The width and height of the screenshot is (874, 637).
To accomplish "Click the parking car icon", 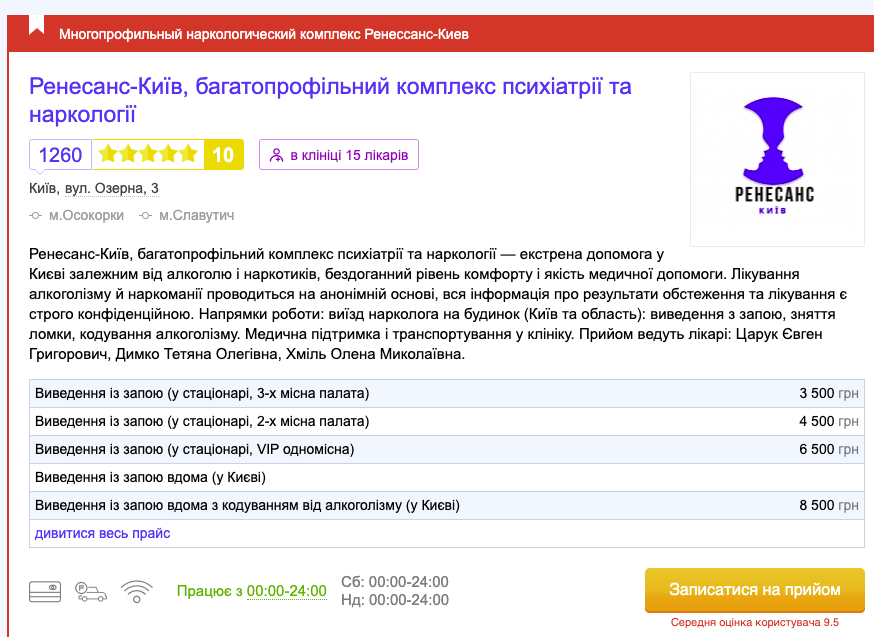I will coord(91,591).
